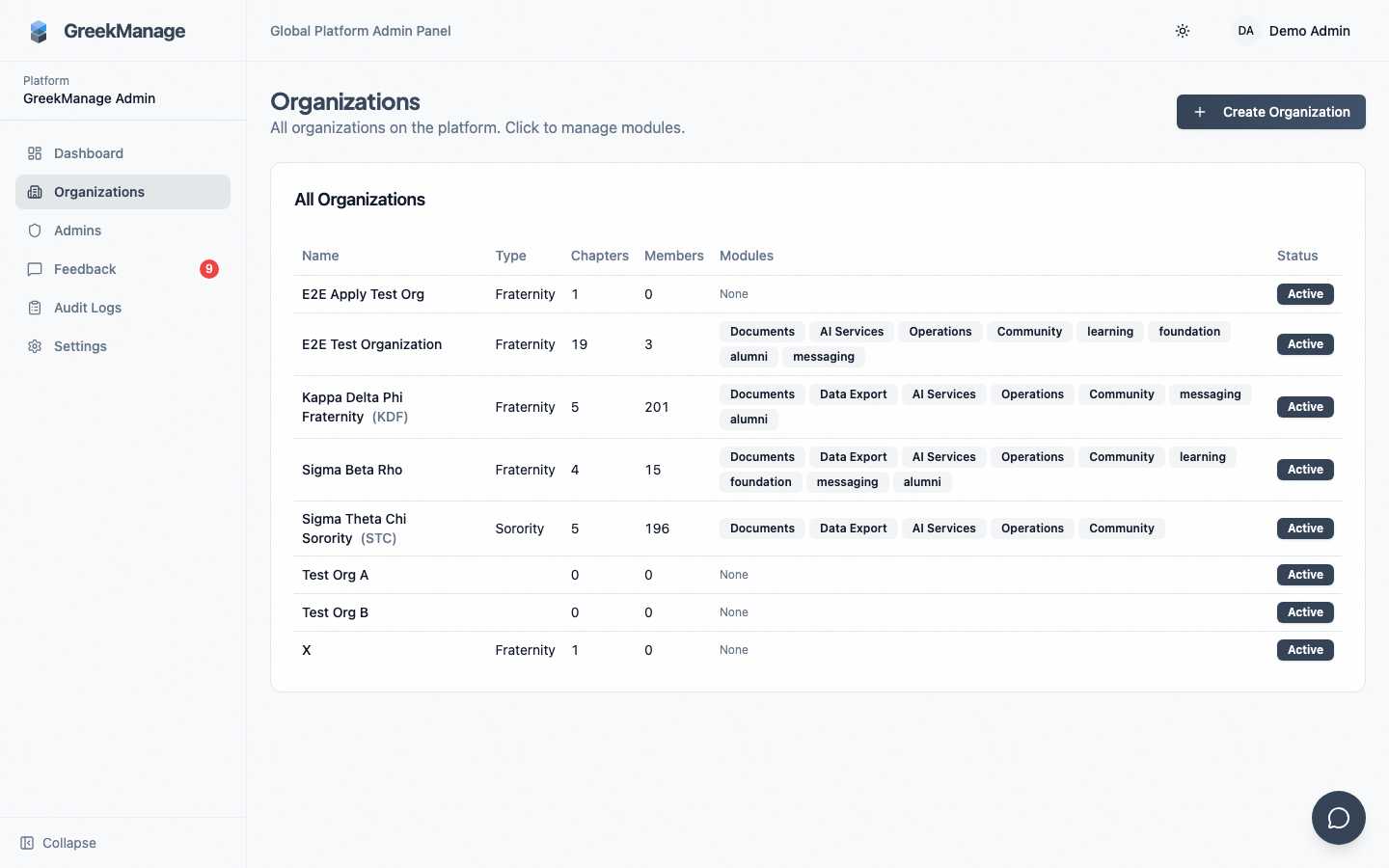Open the Settings page
1389x868 pixels.
(123, 346)
